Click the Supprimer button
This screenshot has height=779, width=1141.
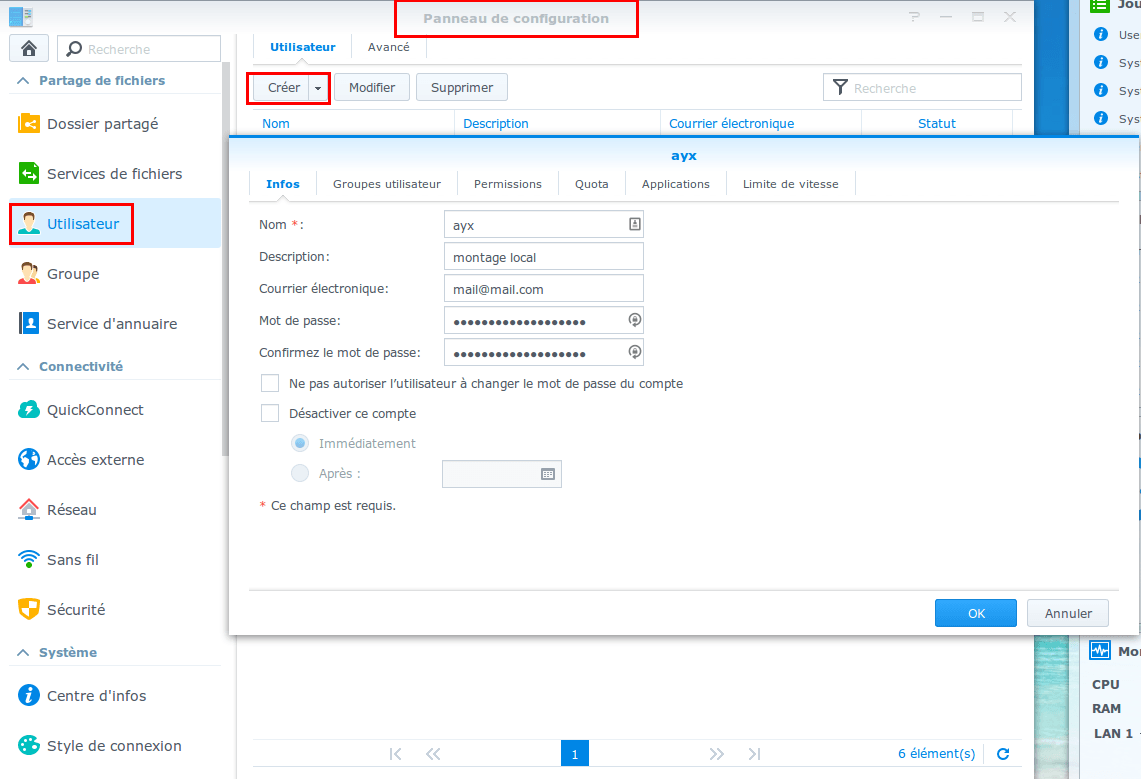462,87
